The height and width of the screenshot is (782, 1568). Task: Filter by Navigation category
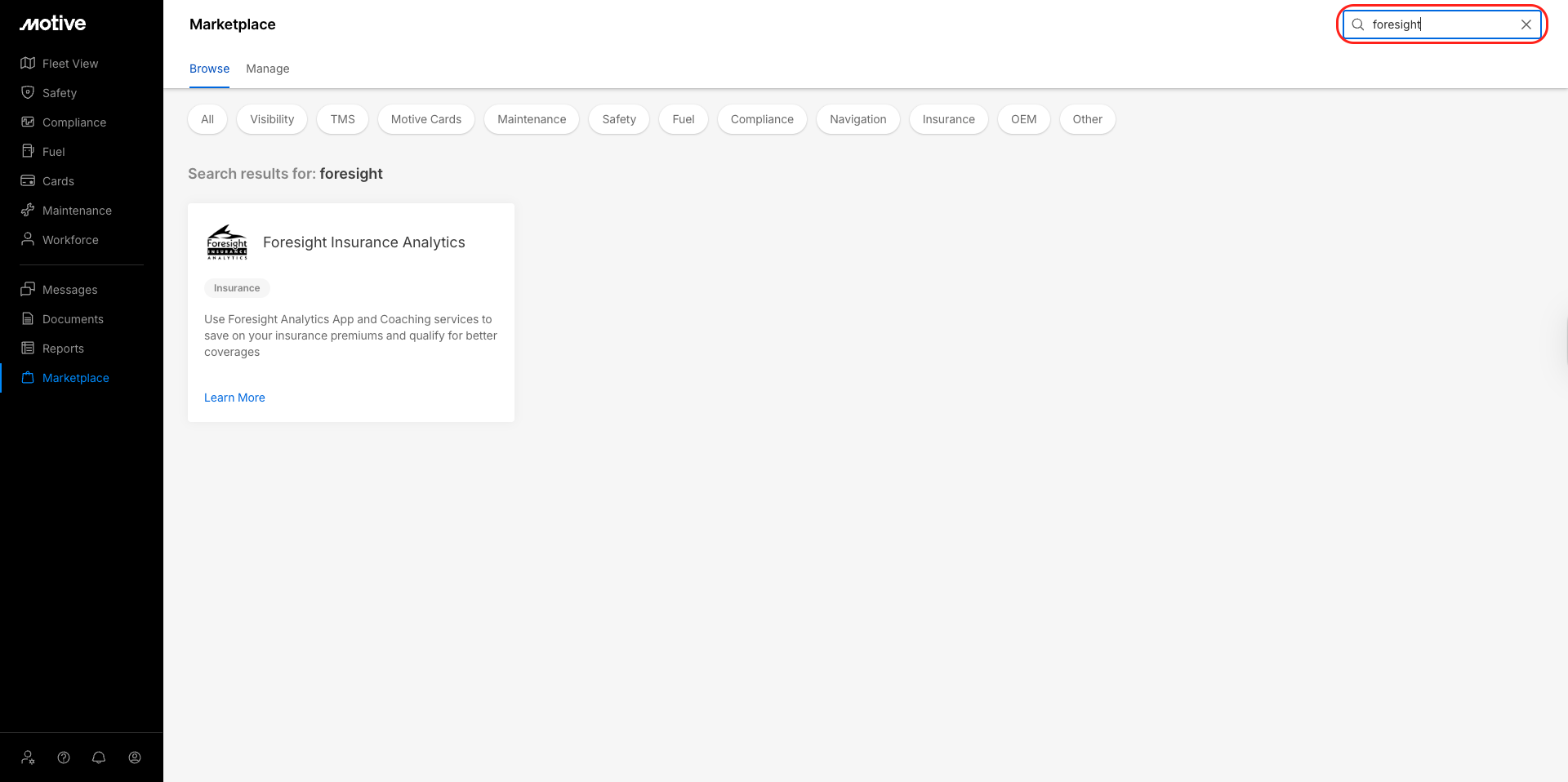pyautogui.click(x=858, y=119)
